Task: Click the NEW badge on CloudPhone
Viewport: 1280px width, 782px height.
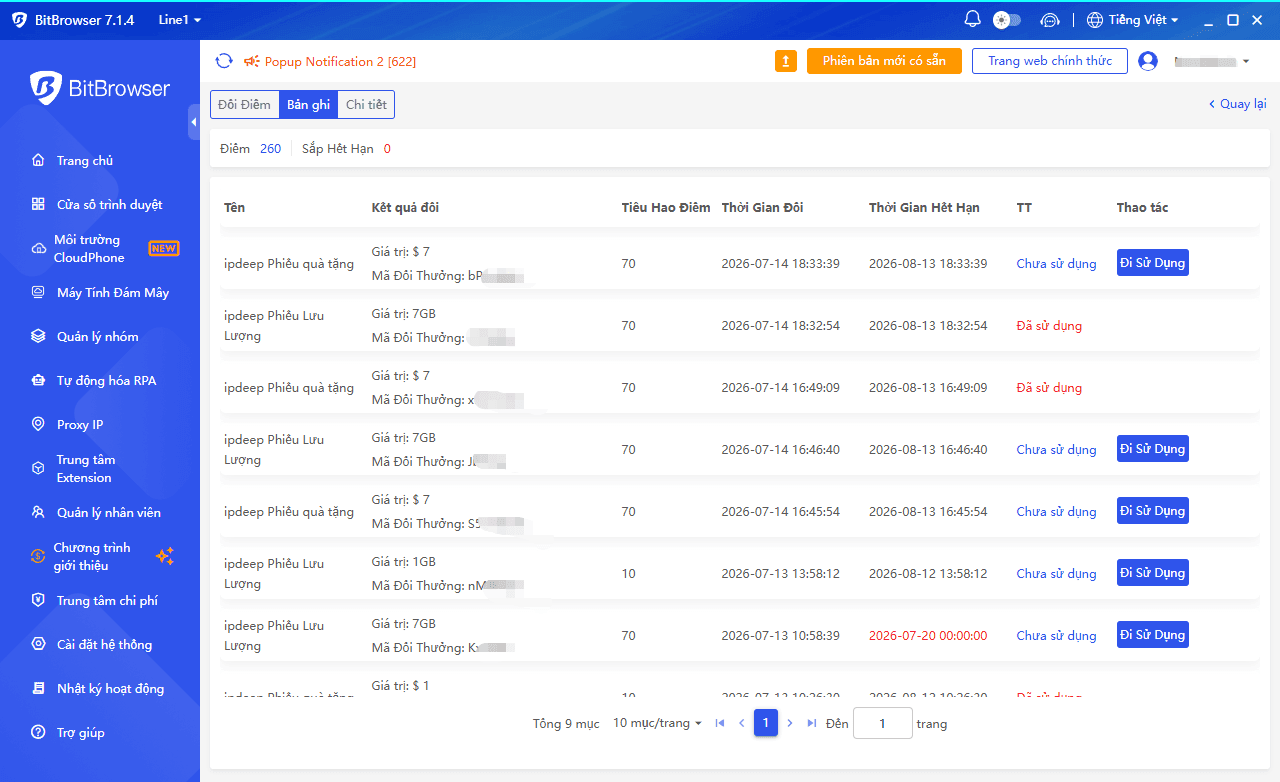Action: [164, 248]
